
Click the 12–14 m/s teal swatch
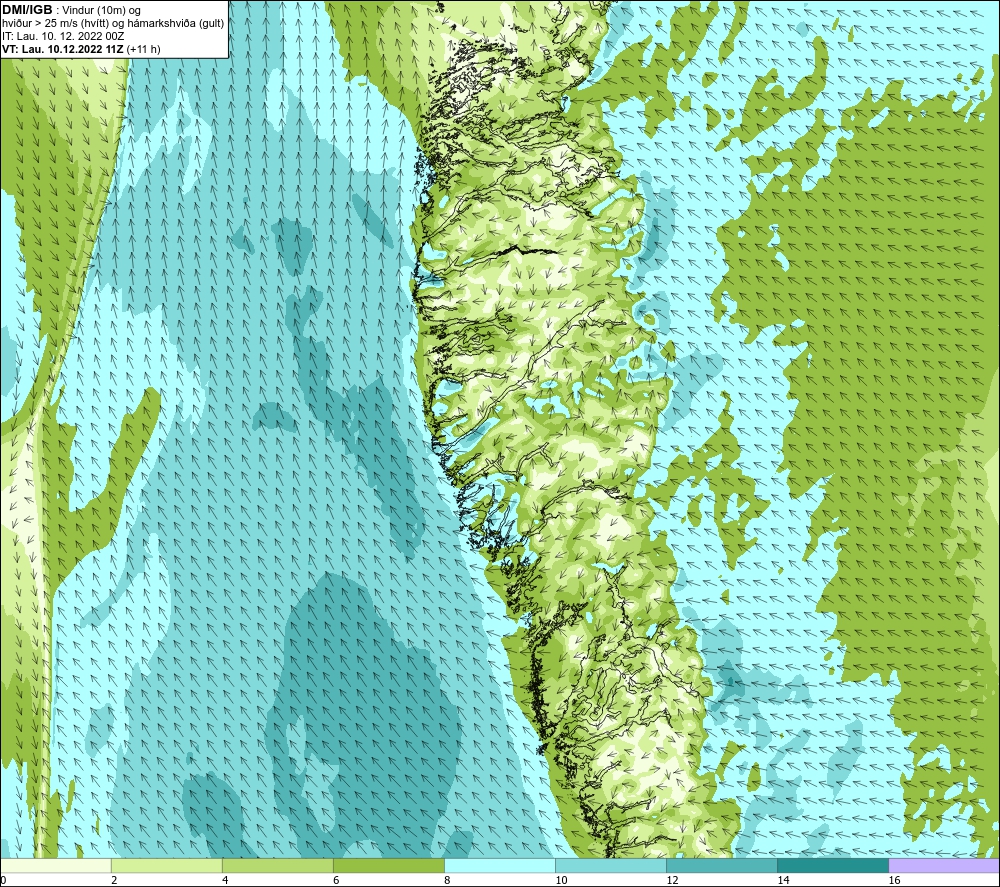(722, 865)
